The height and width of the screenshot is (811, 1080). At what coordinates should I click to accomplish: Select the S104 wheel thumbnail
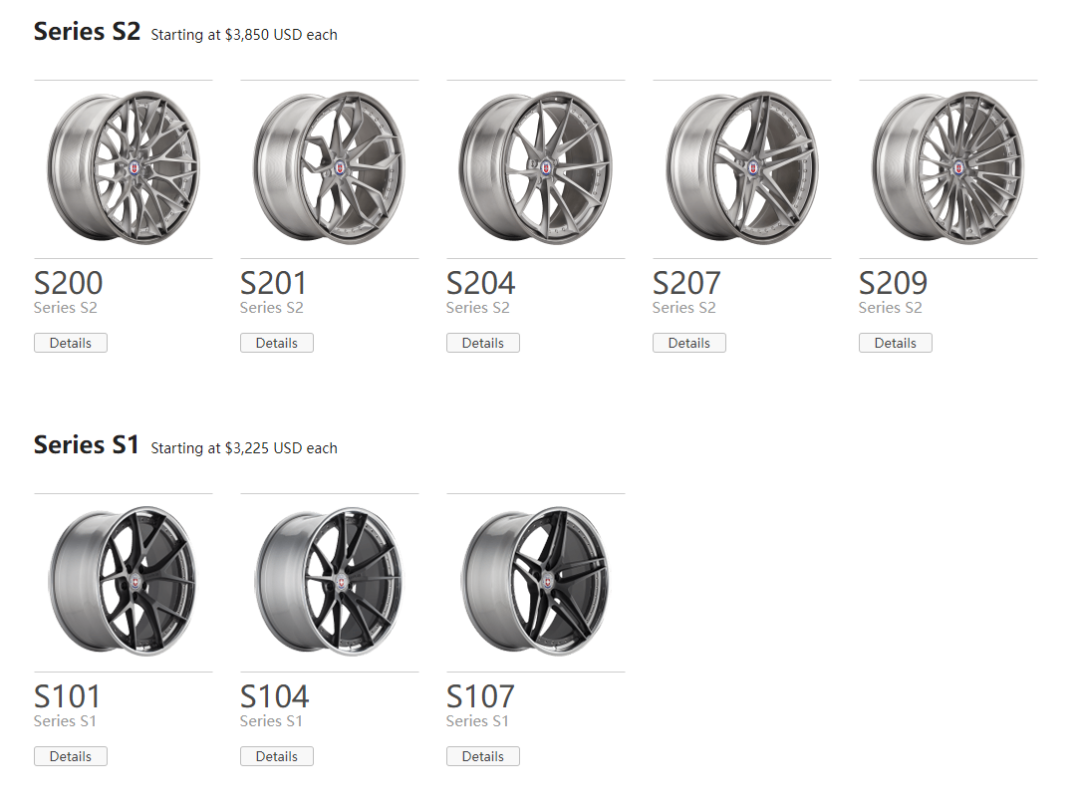[x=329, y=581]
